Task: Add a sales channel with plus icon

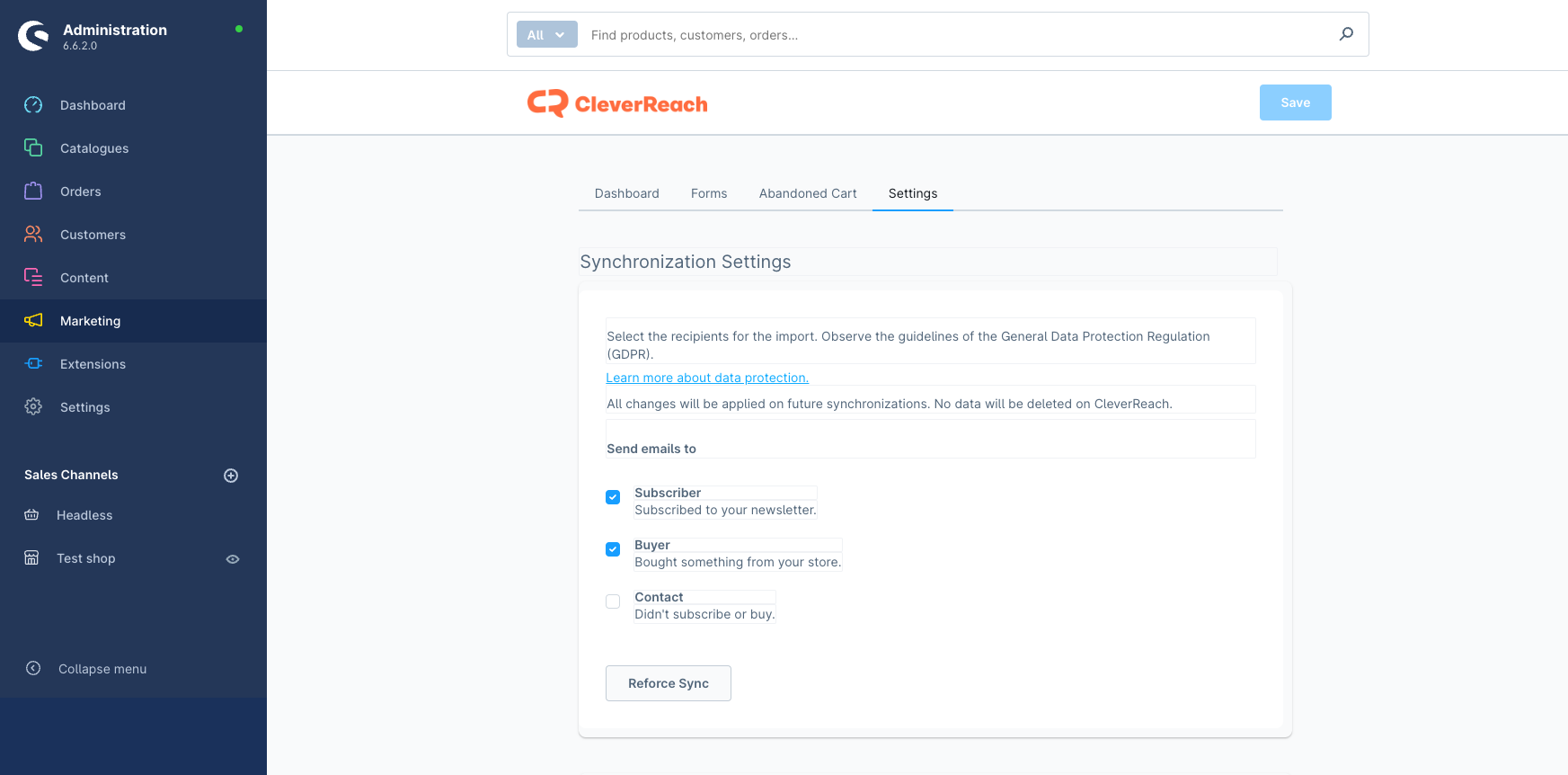Action: pyautogui.click(x=231, y=476)
